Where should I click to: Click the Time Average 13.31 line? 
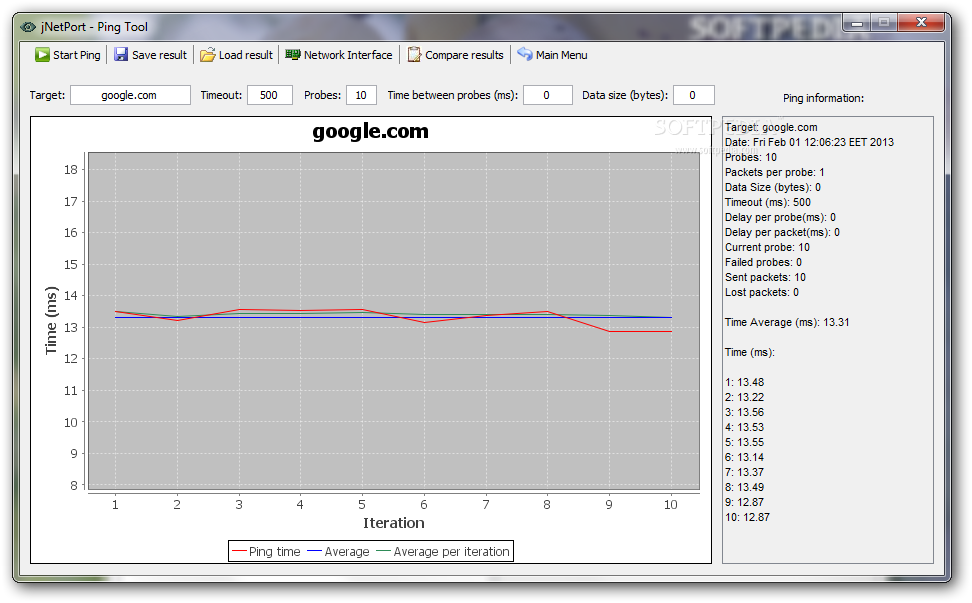pyautogui.click(x=787, y=322)
